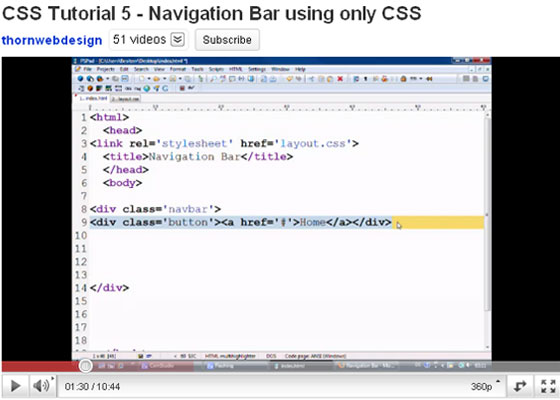Viewport: 560px width, 400px height.
Task: Click the open folder icon in PSPad toolbar
Action: coord(156,79)
